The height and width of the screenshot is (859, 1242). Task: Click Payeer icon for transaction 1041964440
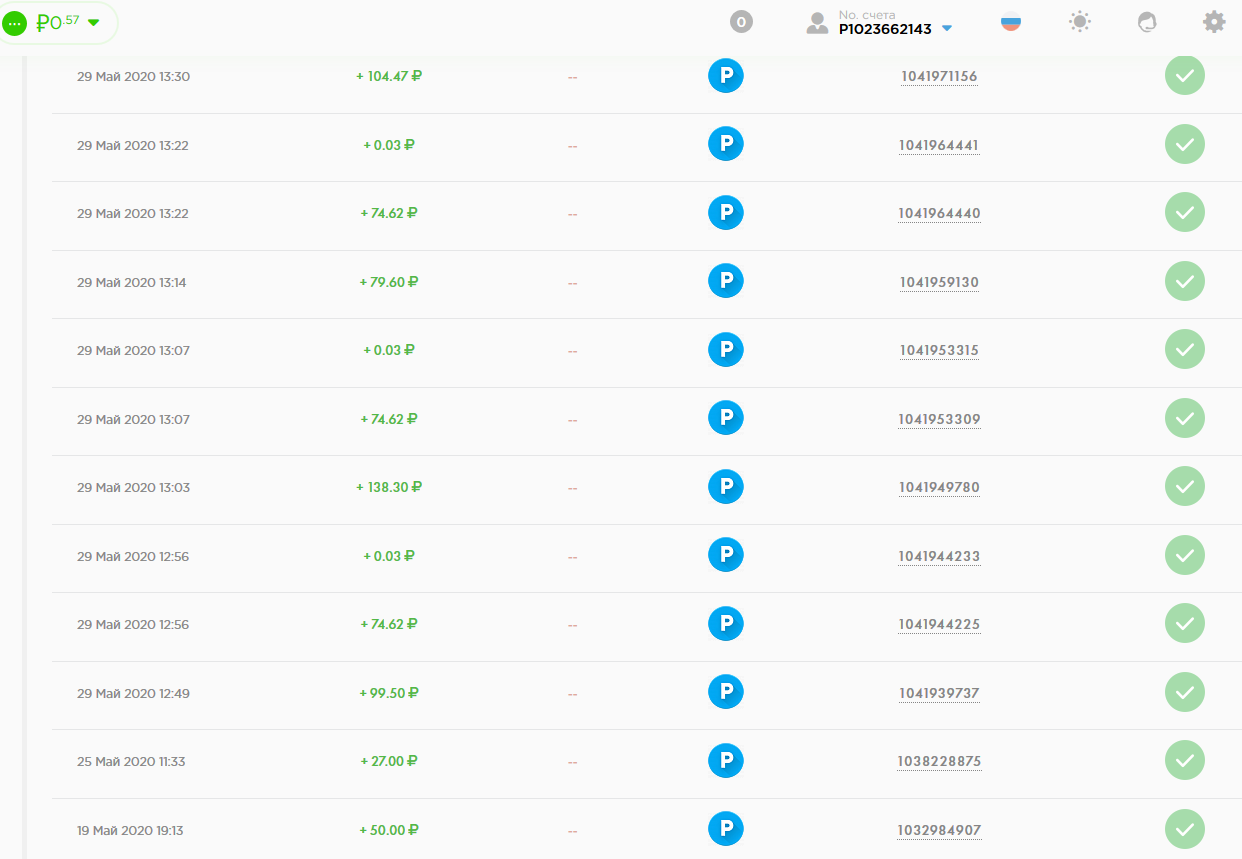coord(726,213)
